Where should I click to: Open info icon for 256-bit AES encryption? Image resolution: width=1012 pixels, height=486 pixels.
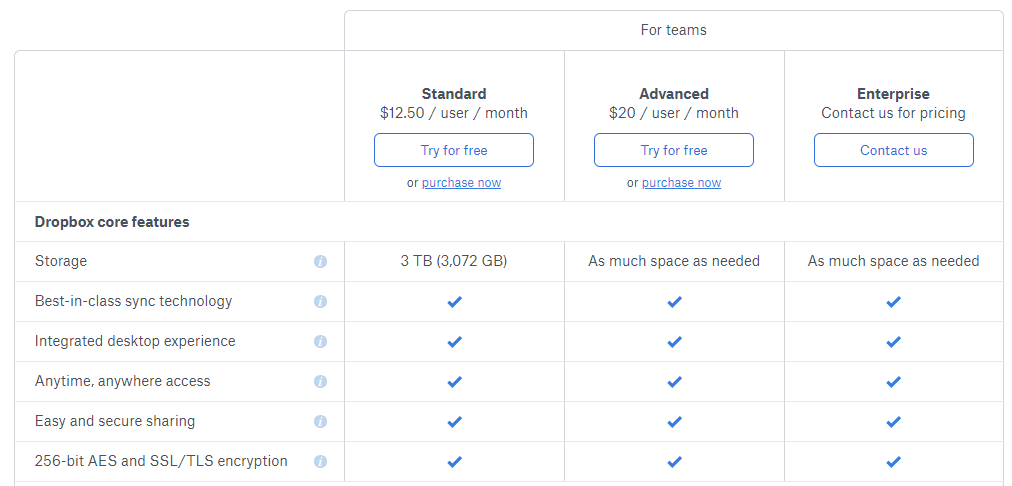(x=320, y=461)
